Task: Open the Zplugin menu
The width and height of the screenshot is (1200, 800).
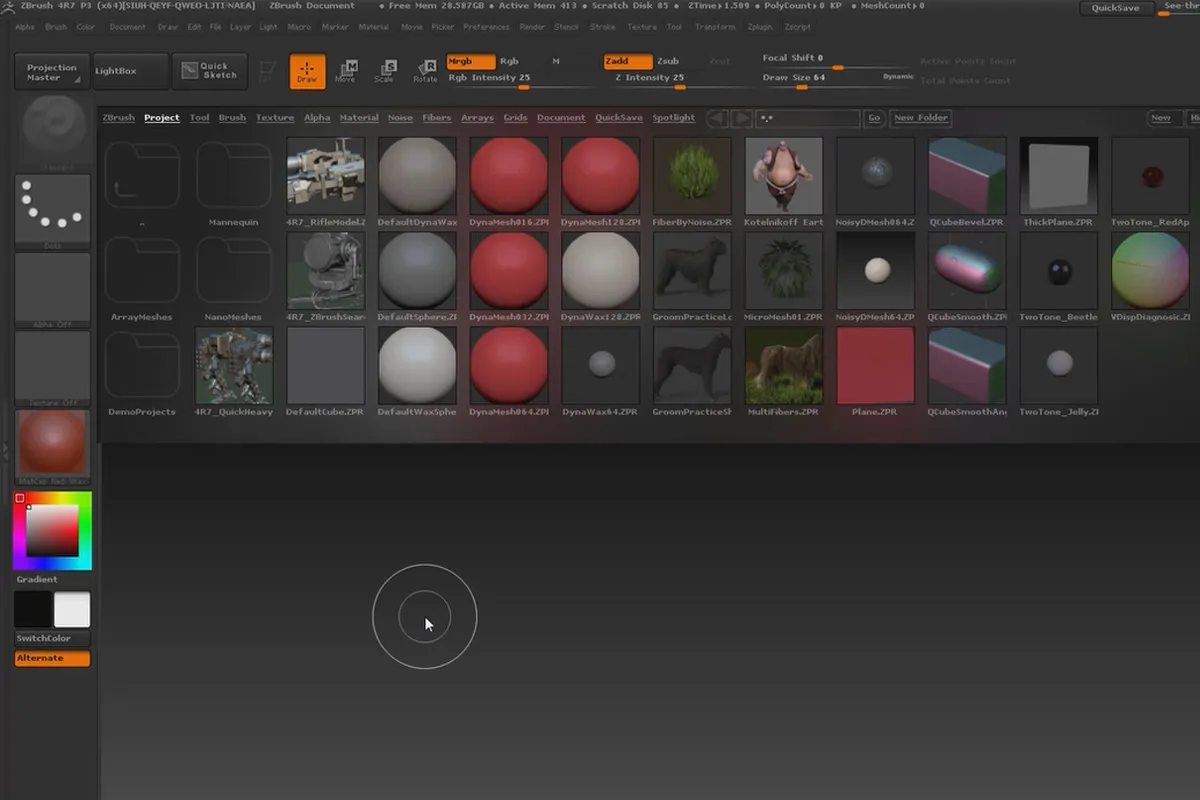Action: pos(760,27)
